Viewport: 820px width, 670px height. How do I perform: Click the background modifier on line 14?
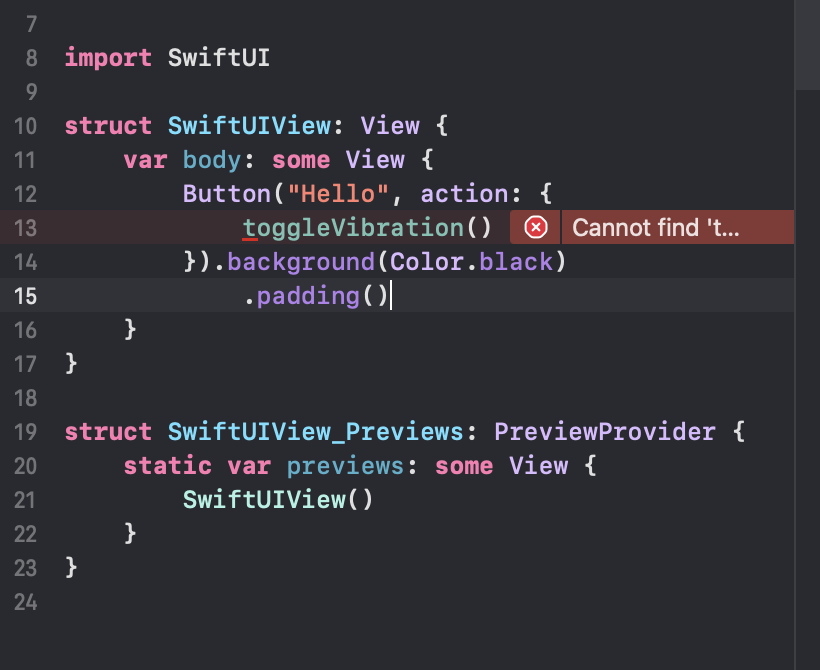(301, 262)
